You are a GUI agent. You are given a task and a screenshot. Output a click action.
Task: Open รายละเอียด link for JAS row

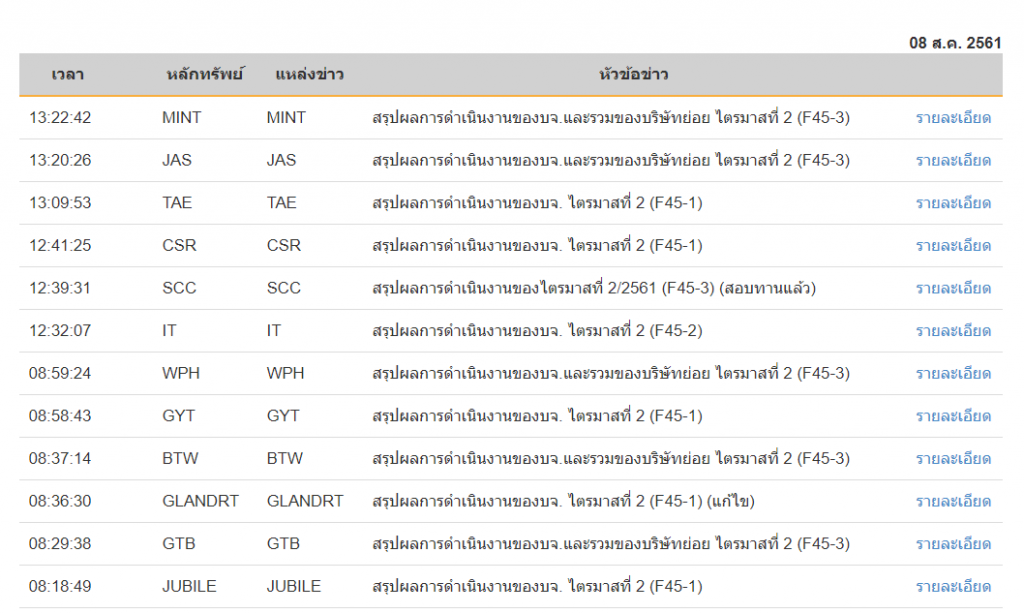[x=953, y=161]
